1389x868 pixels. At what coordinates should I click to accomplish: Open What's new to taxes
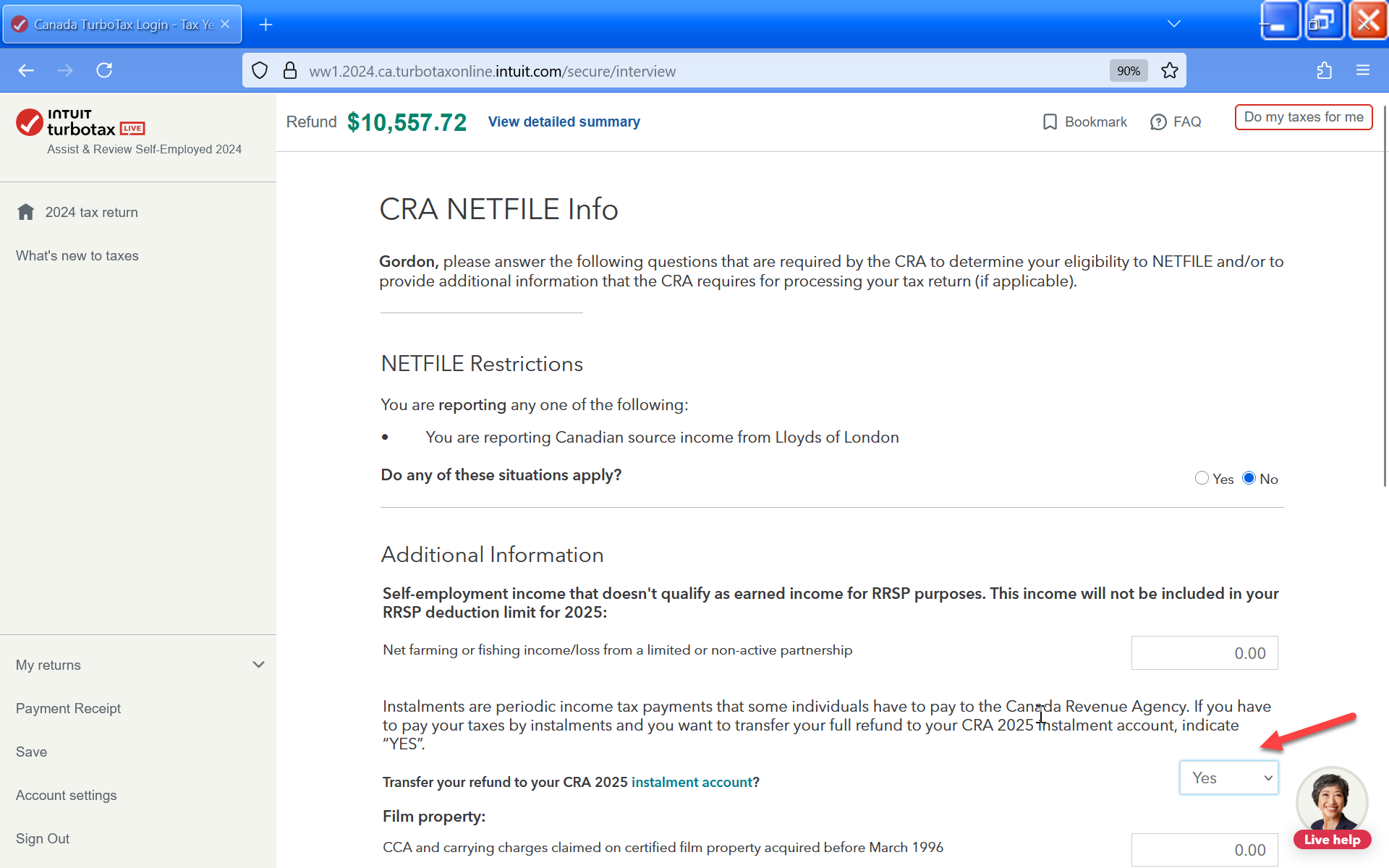coord(77,255)
